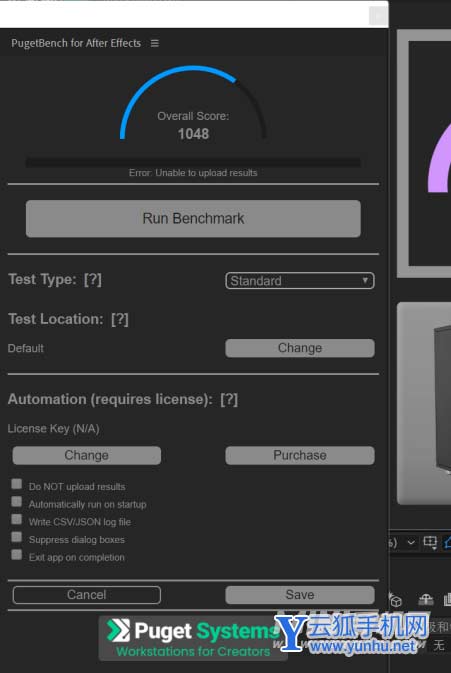This screenshot has width=451, height=673.
Task: Click Change button for Test Location
Action: [x=300, y=348]
